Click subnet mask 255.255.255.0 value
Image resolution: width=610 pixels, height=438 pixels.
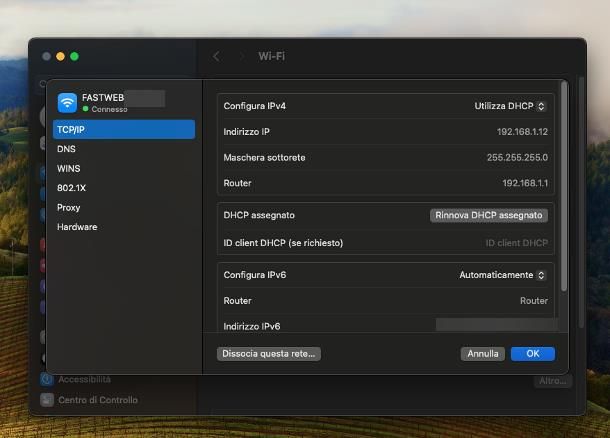517,158
